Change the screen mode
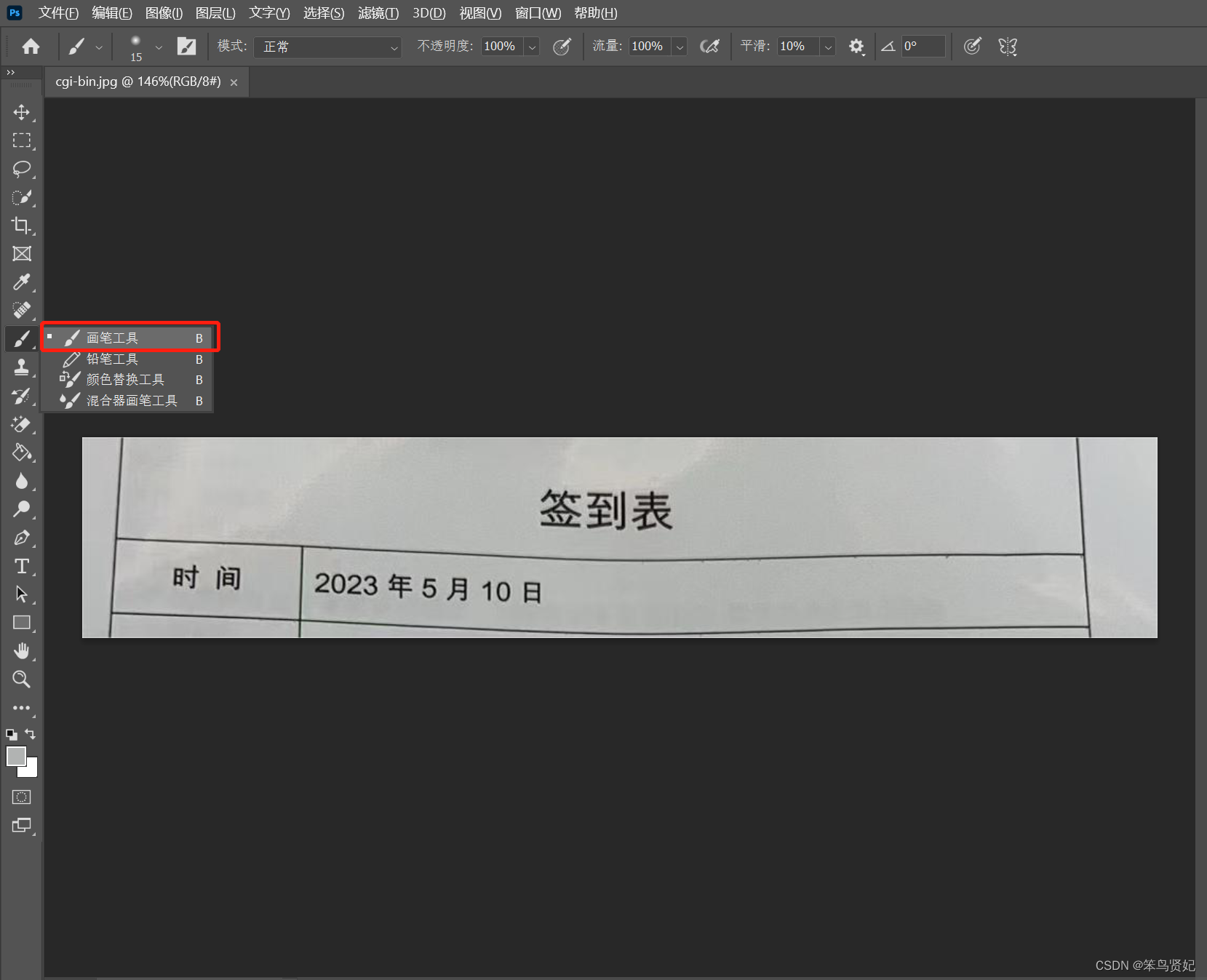The height and width of the screenshot is (980, 1207). pos(22,825)
